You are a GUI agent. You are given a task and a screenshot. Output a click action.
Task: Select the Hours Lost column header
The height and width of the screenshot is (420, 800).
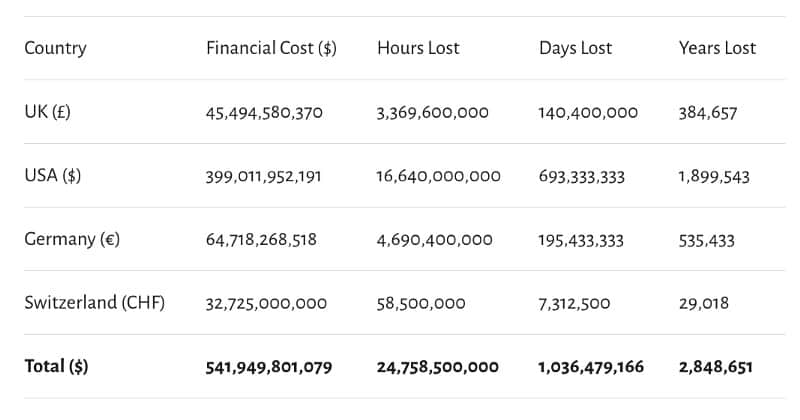click(418, 48)
